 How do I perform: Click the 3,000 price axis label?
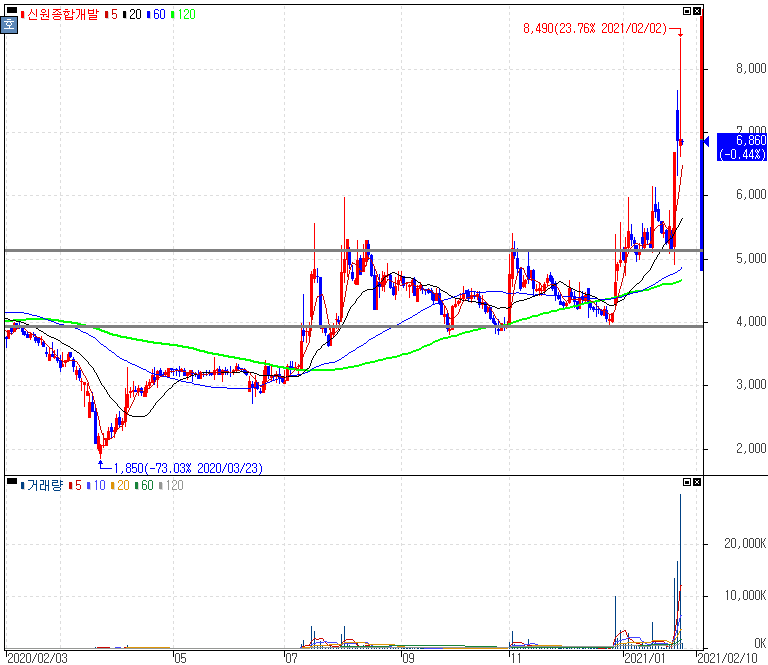tap(751, 384)
